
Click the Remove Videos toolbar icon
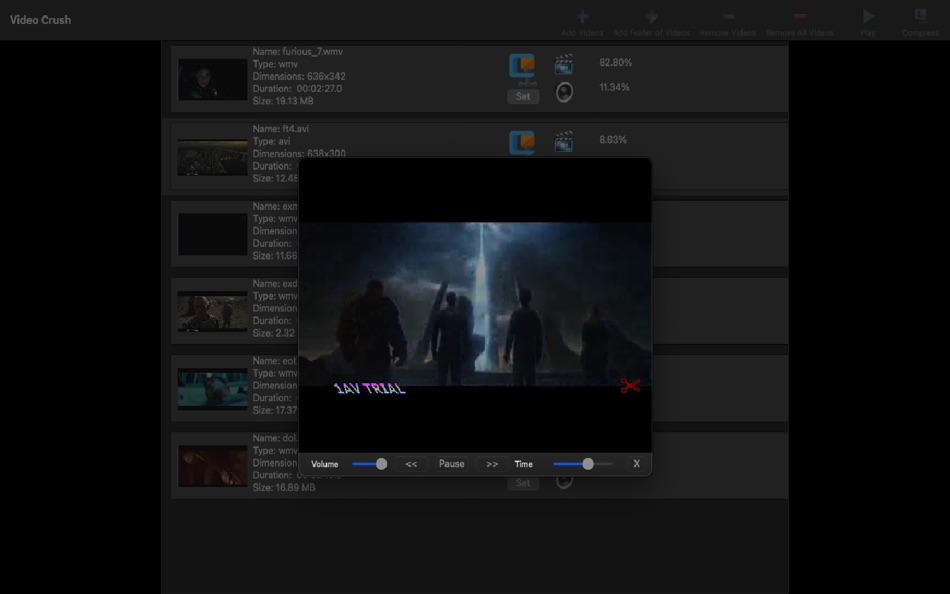[x=728, y=16]
